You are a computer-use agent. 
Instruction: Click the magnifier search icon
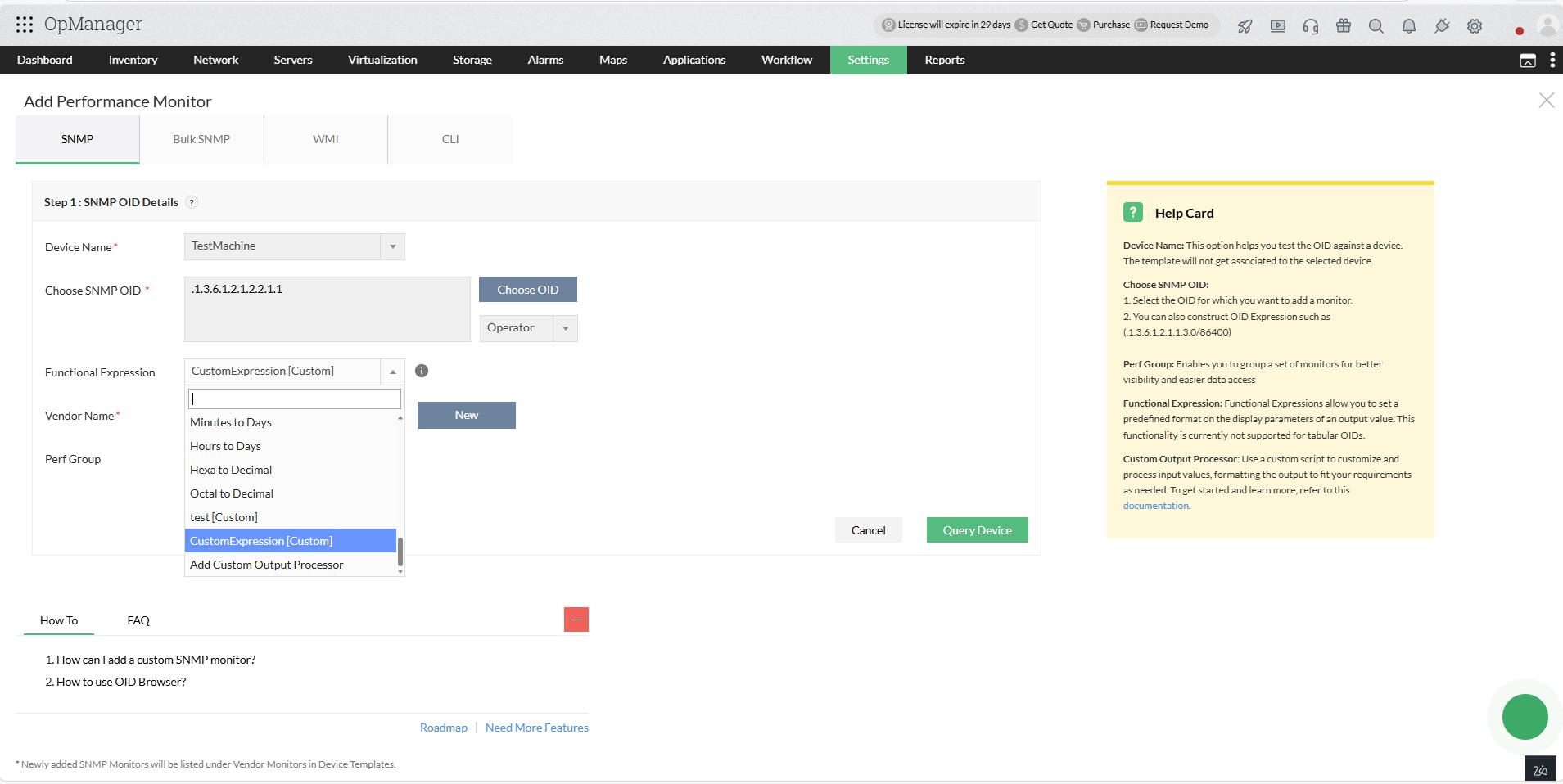pos(1376,26)
